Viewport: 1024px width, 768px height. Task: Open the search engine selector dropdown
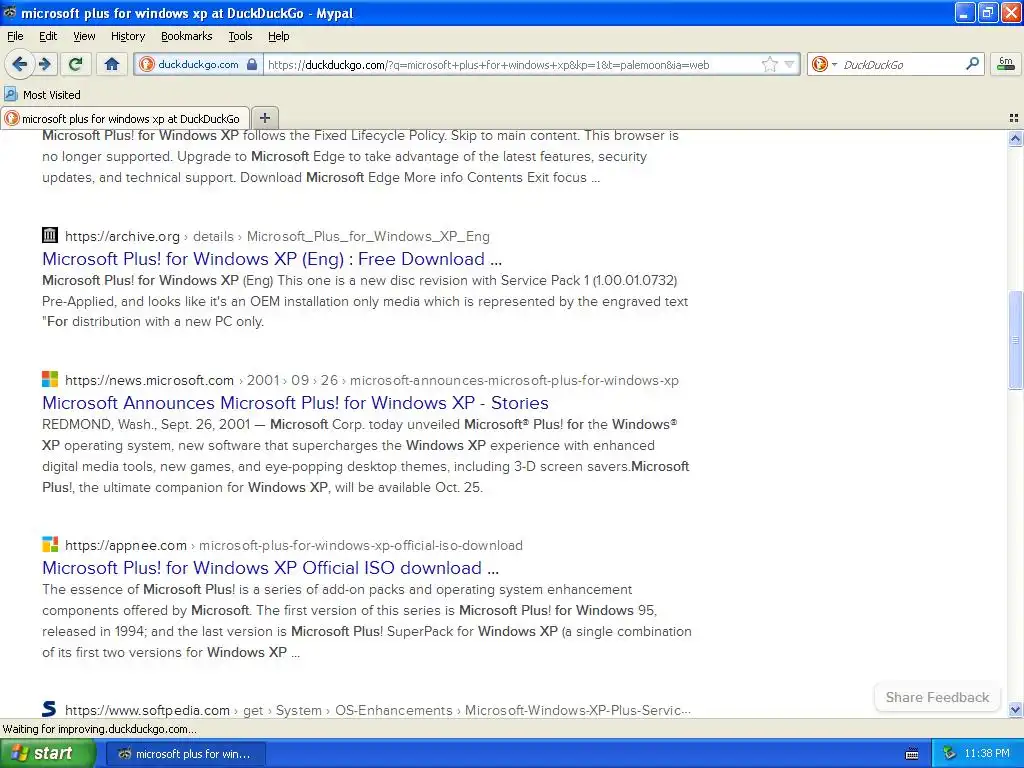pos(824,64)
